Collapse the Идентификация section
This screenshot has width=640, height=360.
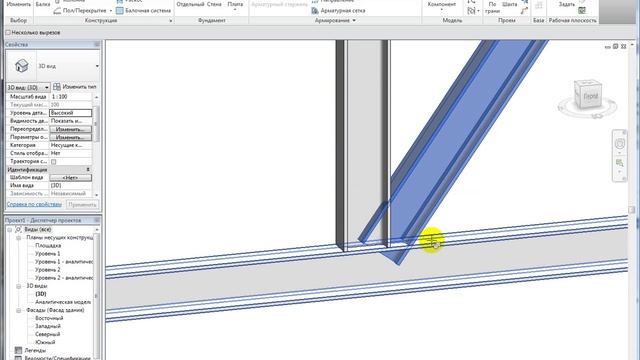(88, 169)
